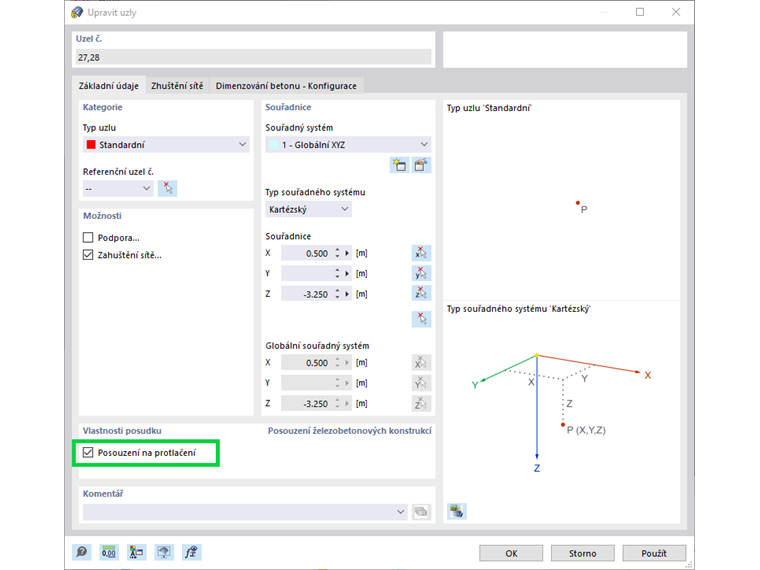Open Dimenzování betonu - Konfigurace tab
This screenshot has height=570, width=760.
[x=286, y=86]
